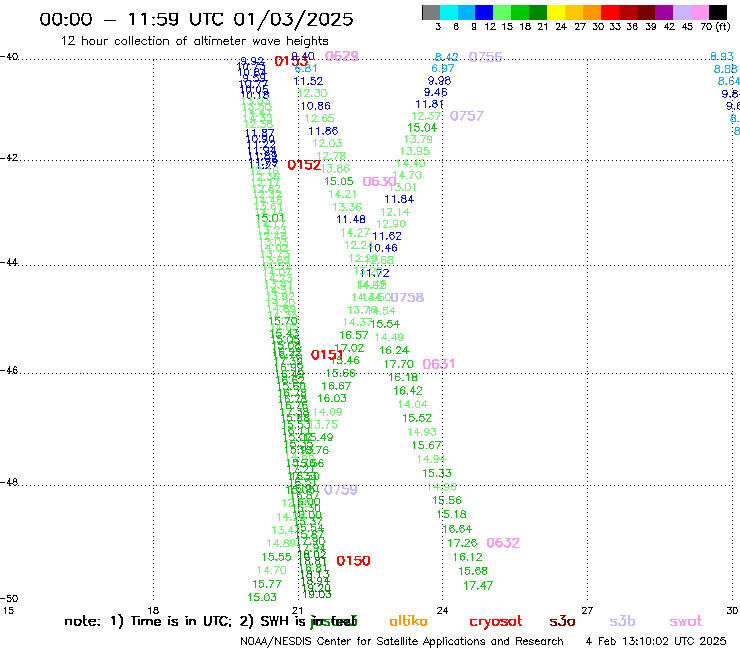Screen dimensions: 740x650
Task: Click the 11.48 blue wave value
Action: (351, 219)
